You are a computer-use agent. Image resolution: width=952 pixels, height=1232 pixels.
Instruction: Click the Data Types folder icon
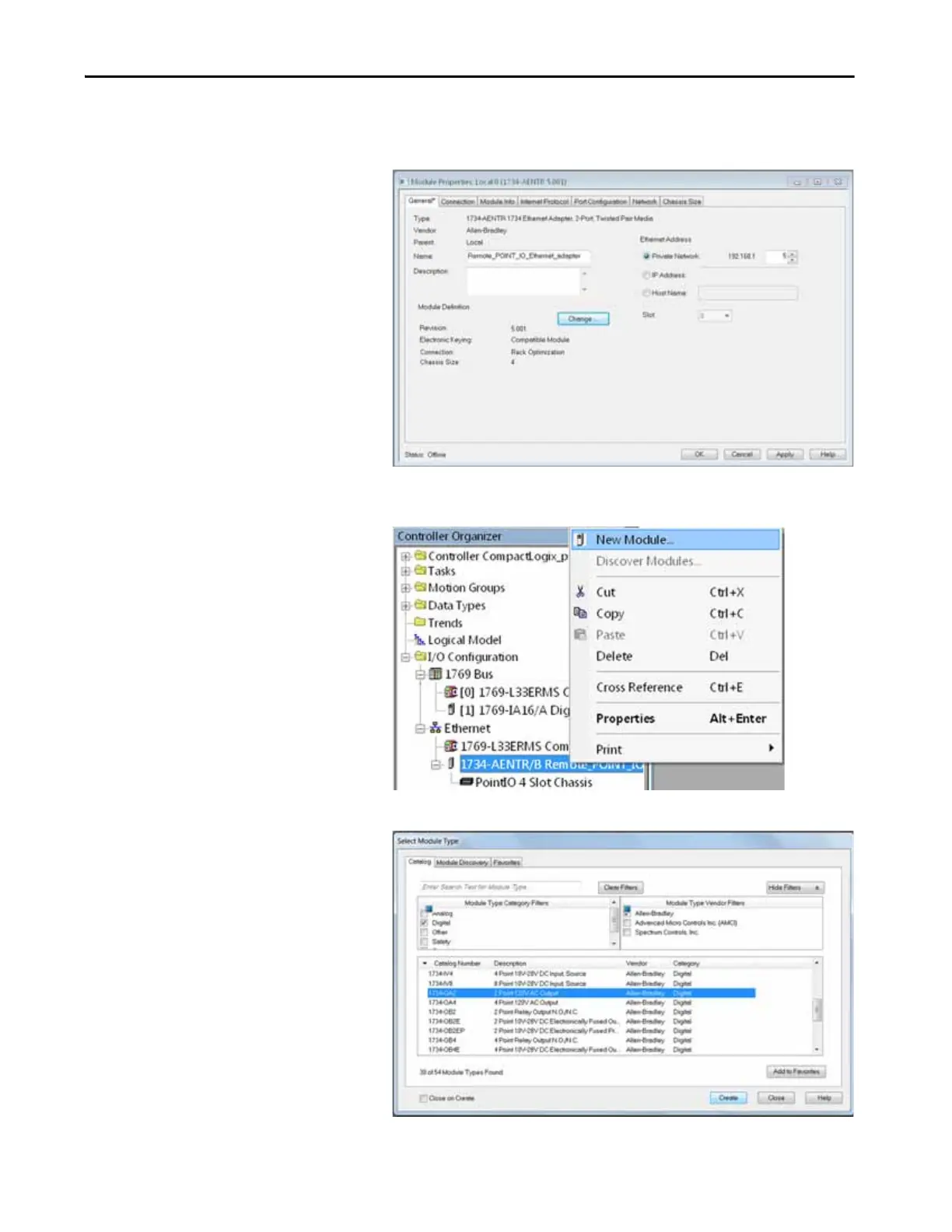[x=420, y=604]
